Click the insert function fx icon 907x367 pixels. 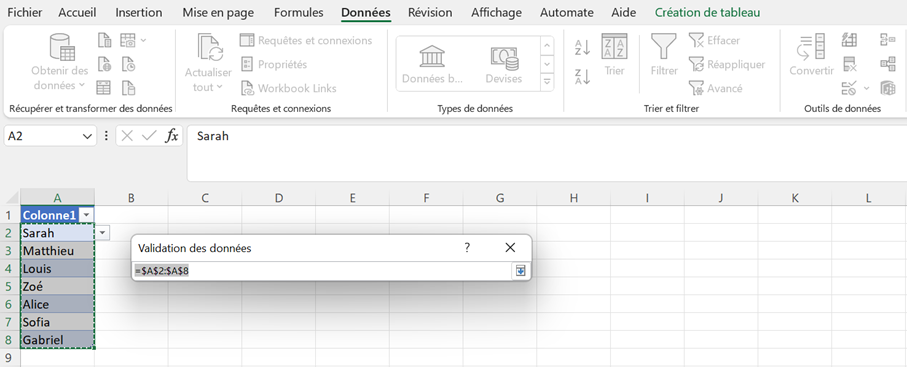click(172, 136)
